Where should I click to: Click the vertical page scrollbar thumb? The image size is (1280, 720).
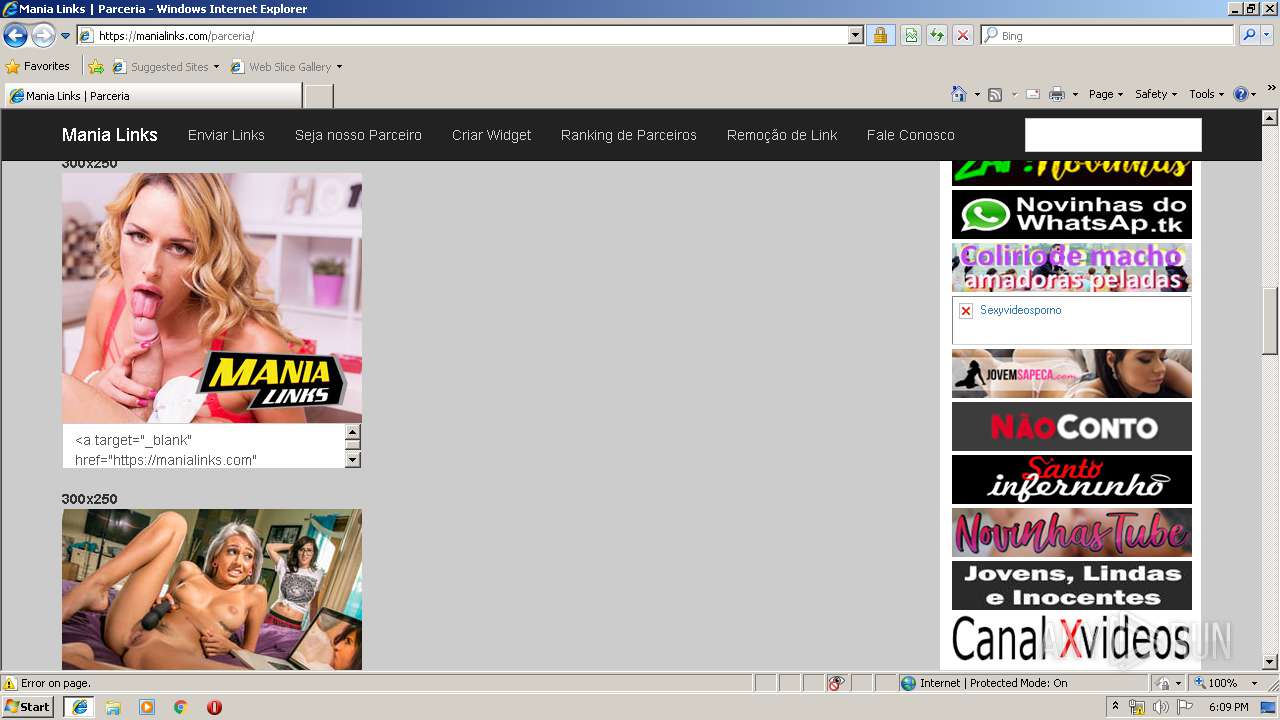(1270, 322)
